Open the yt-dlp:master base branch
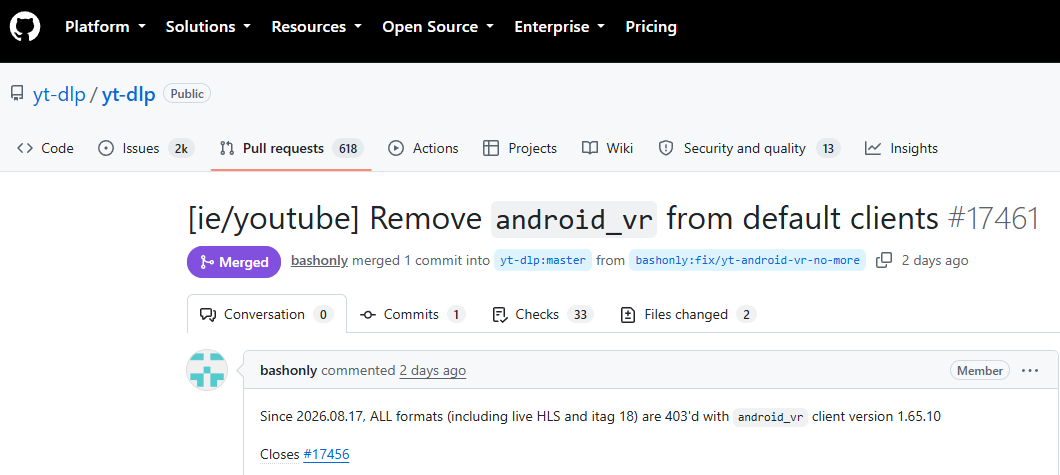The height and width of the screenshot is (475, 1060). pyautogui.click(x=543, y=260)
